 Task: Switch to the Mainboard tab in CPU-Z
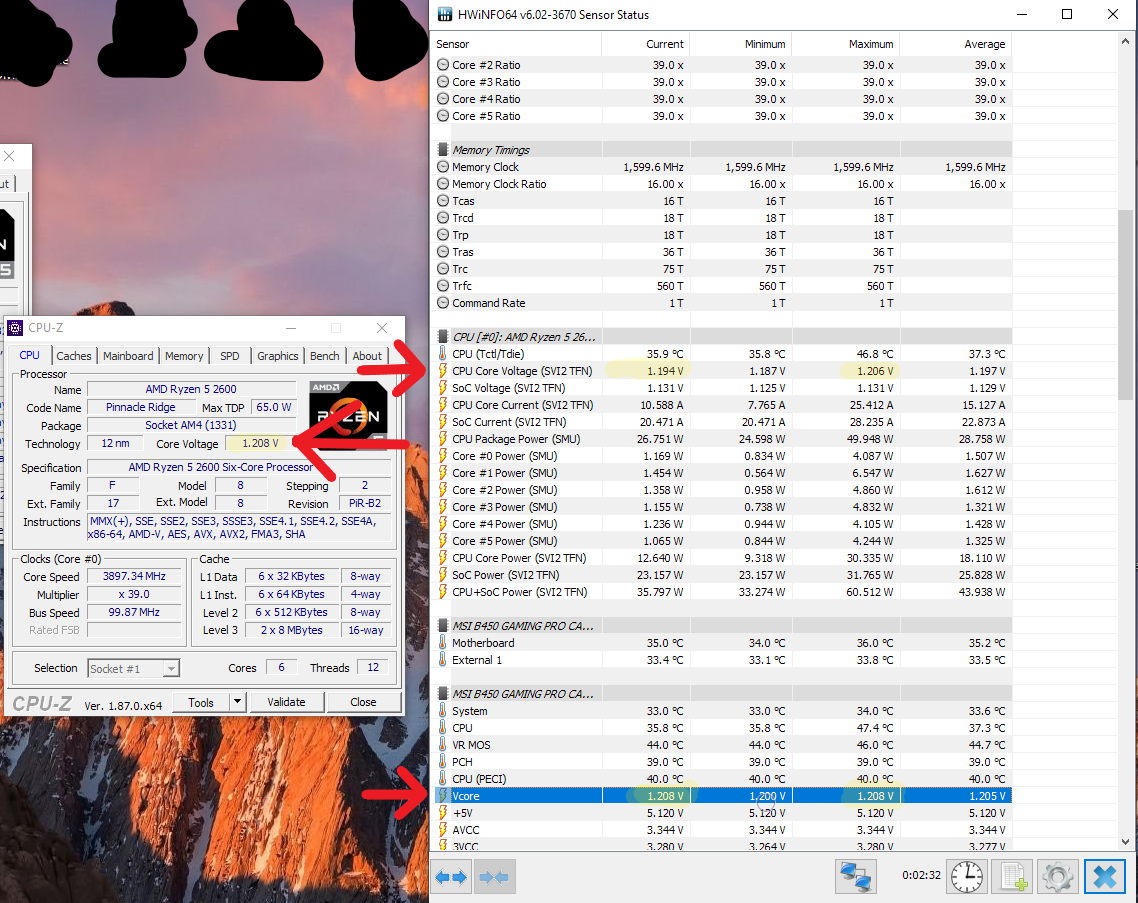point(128,356)
